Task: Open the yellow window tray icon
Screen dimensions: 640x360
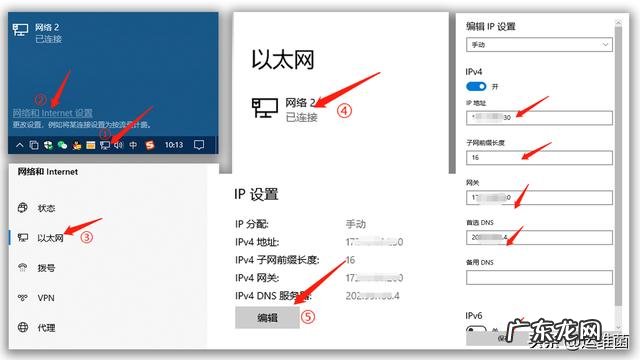Action: 91,145
